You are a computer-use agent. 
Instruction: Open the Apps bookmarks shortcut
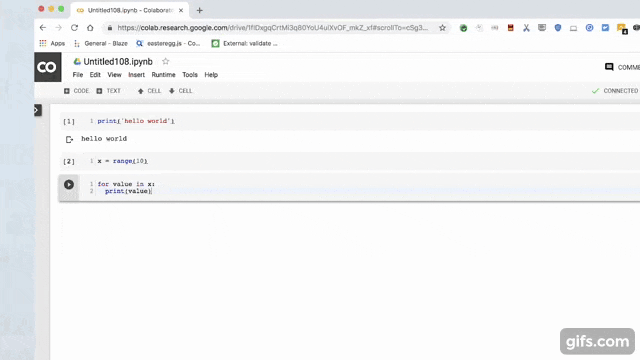[52, 43]
